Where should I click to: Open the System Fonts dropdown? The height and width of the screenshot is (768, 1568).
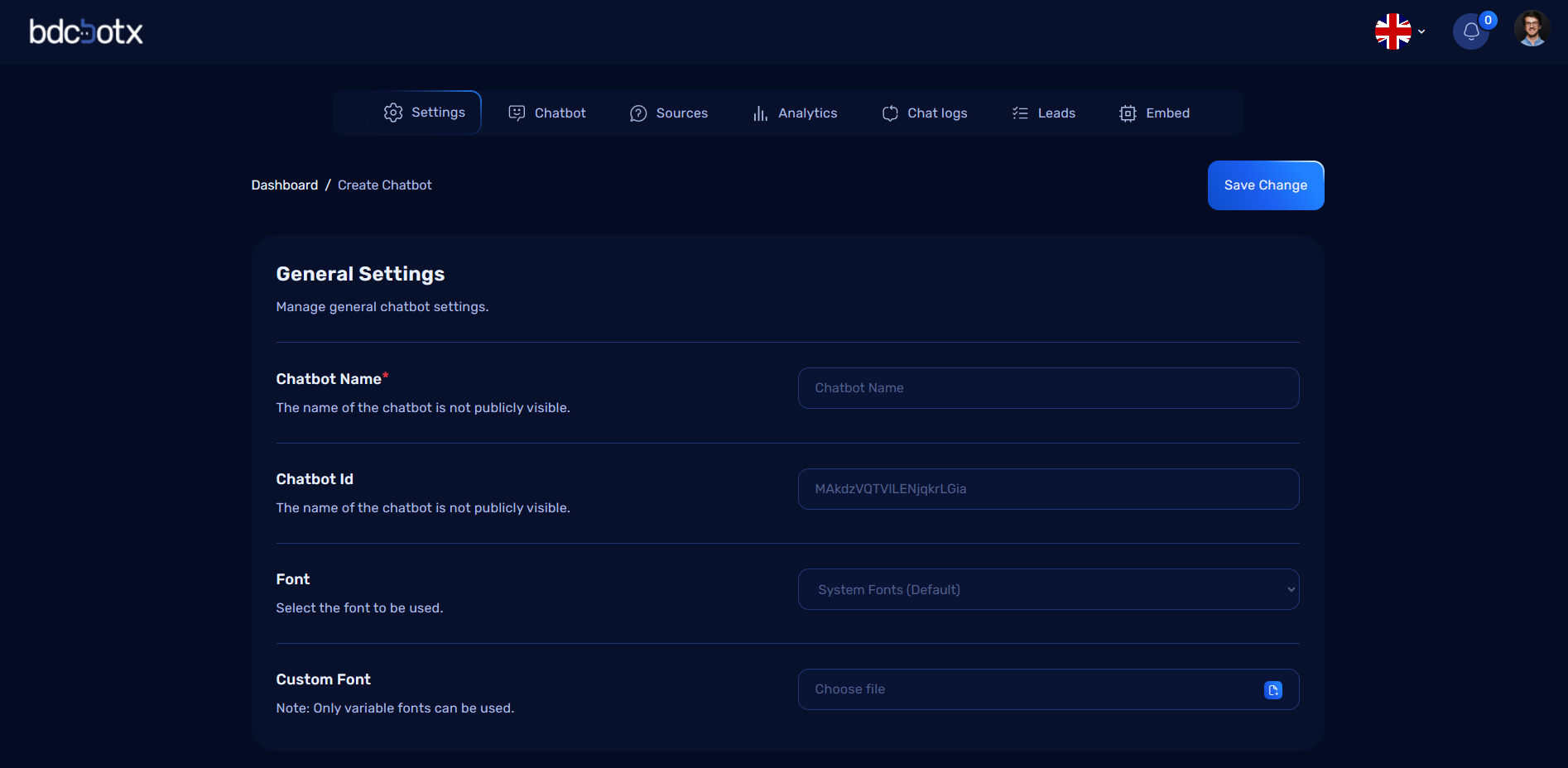[1047, 589]
